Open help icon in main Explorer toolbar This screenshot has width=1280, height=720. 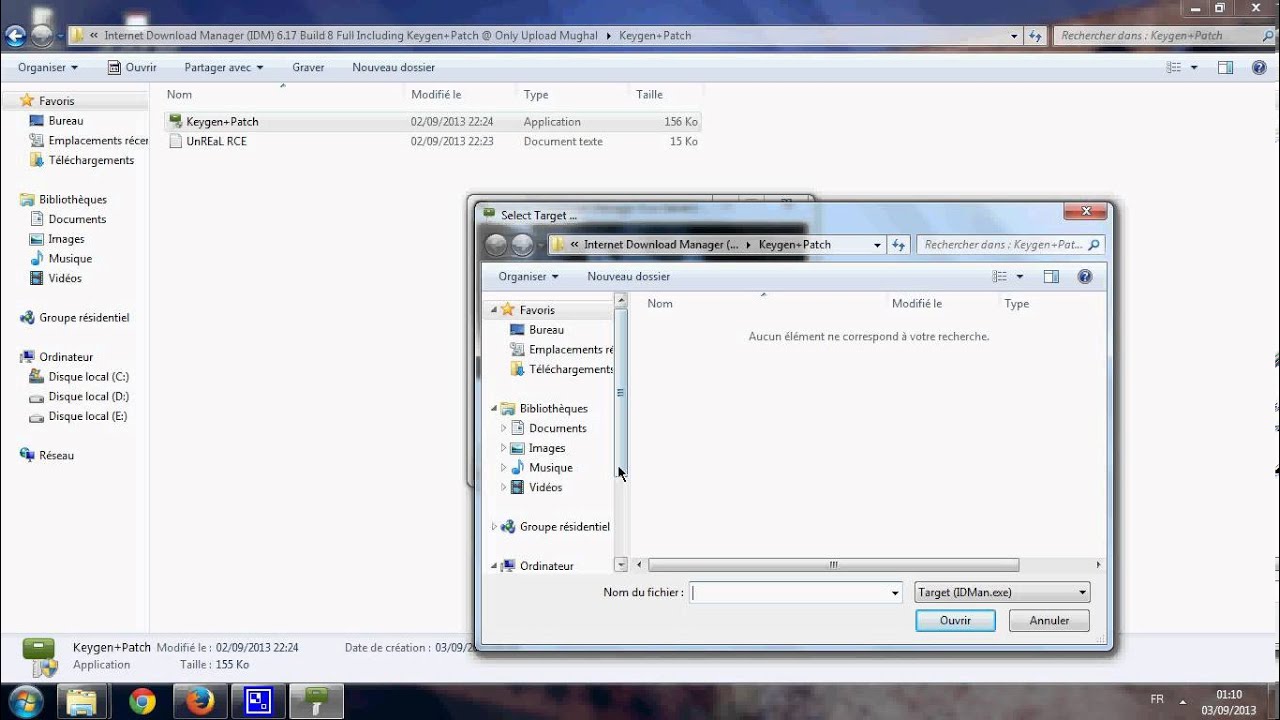[1260, 68]
